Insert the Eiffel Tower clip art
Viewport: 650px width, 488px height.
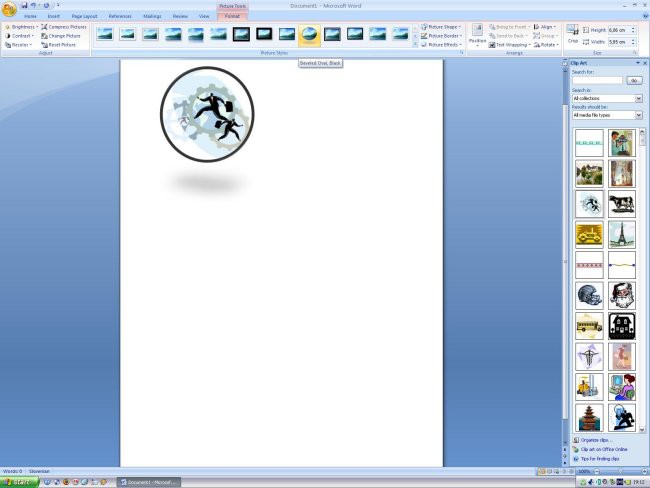pos(622,235)
